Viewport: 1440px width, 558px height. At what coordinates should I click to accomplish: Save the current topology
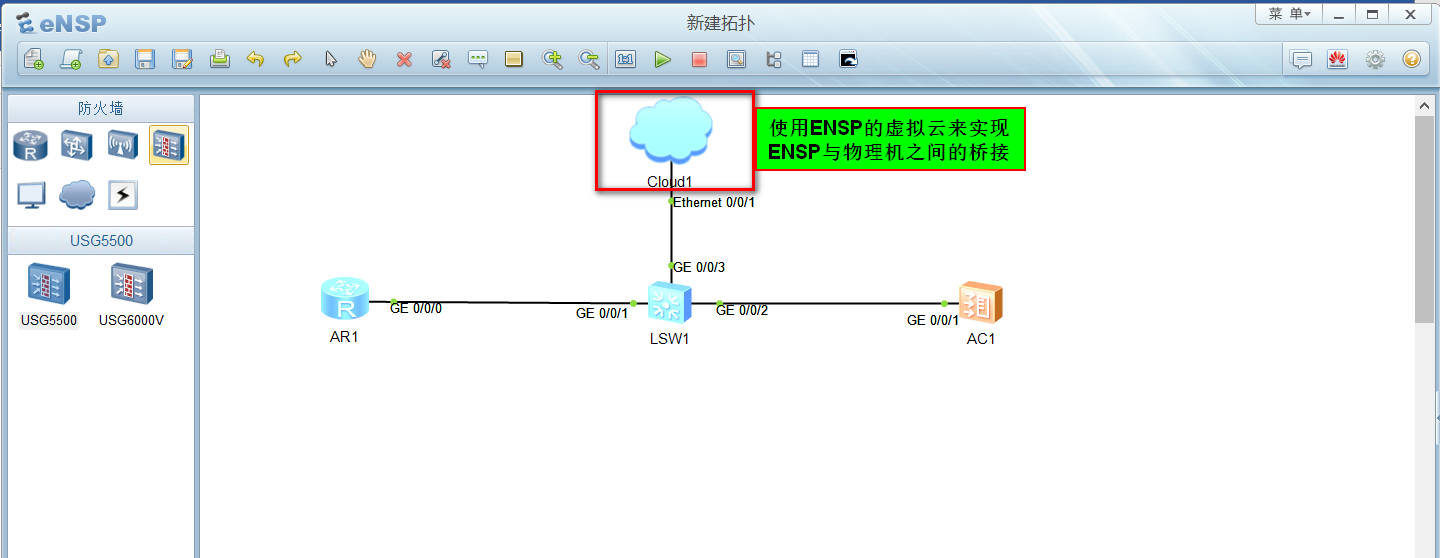[x=145, y=59]
